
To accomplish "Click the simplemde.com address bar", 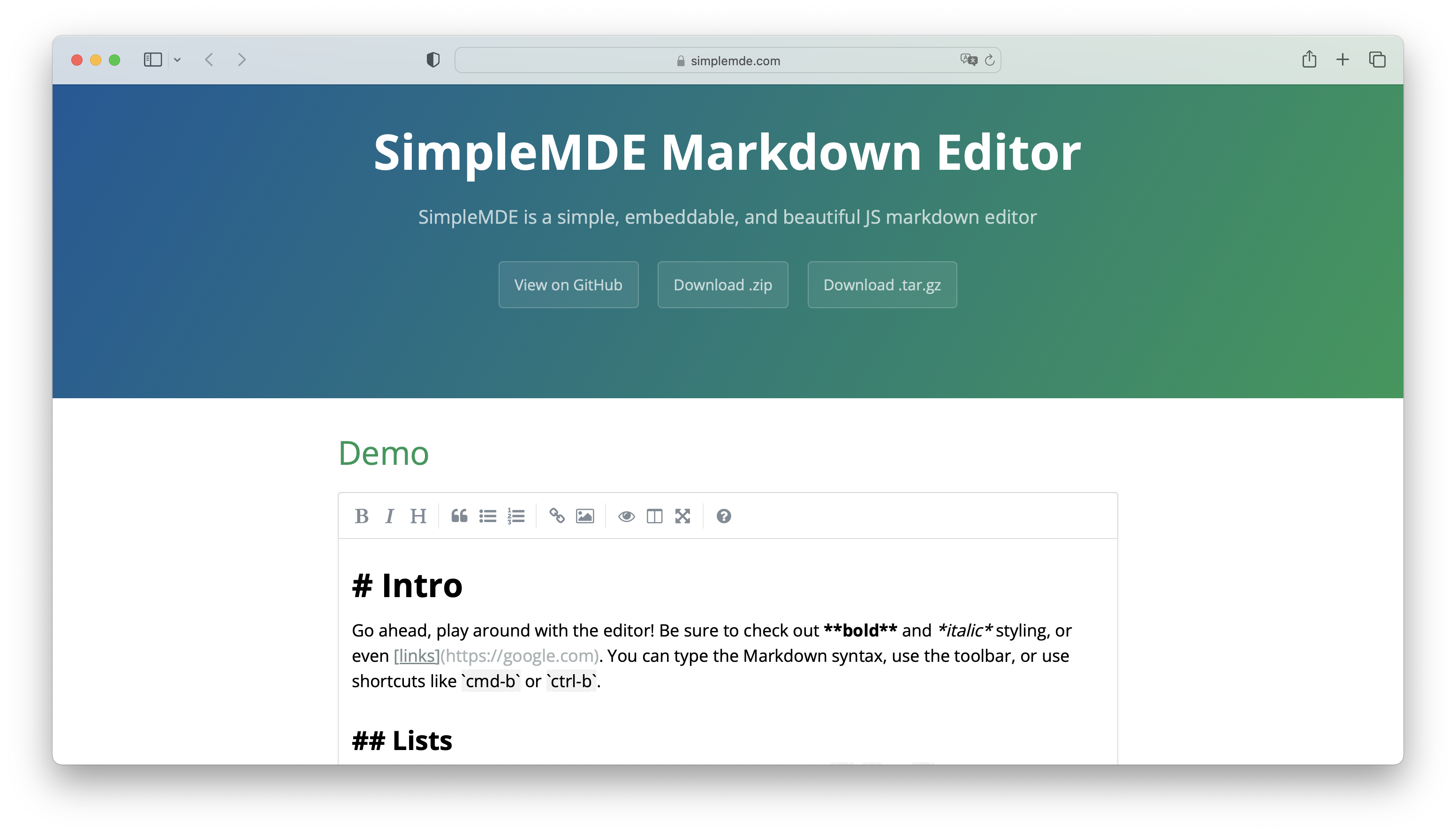I will pyautogui.click(x=728, y=61).
